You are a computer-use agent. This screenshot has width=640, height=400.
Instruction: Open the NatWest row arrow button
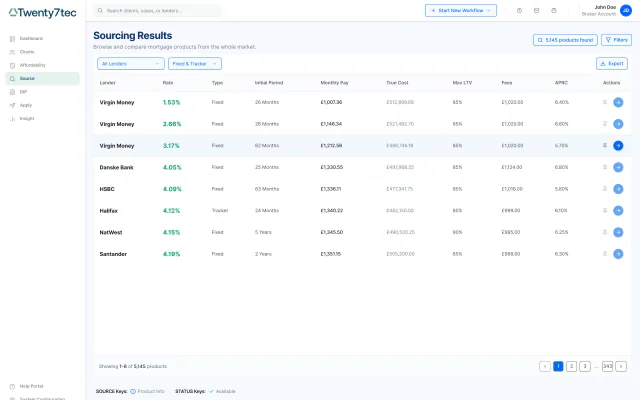(618, 232)
